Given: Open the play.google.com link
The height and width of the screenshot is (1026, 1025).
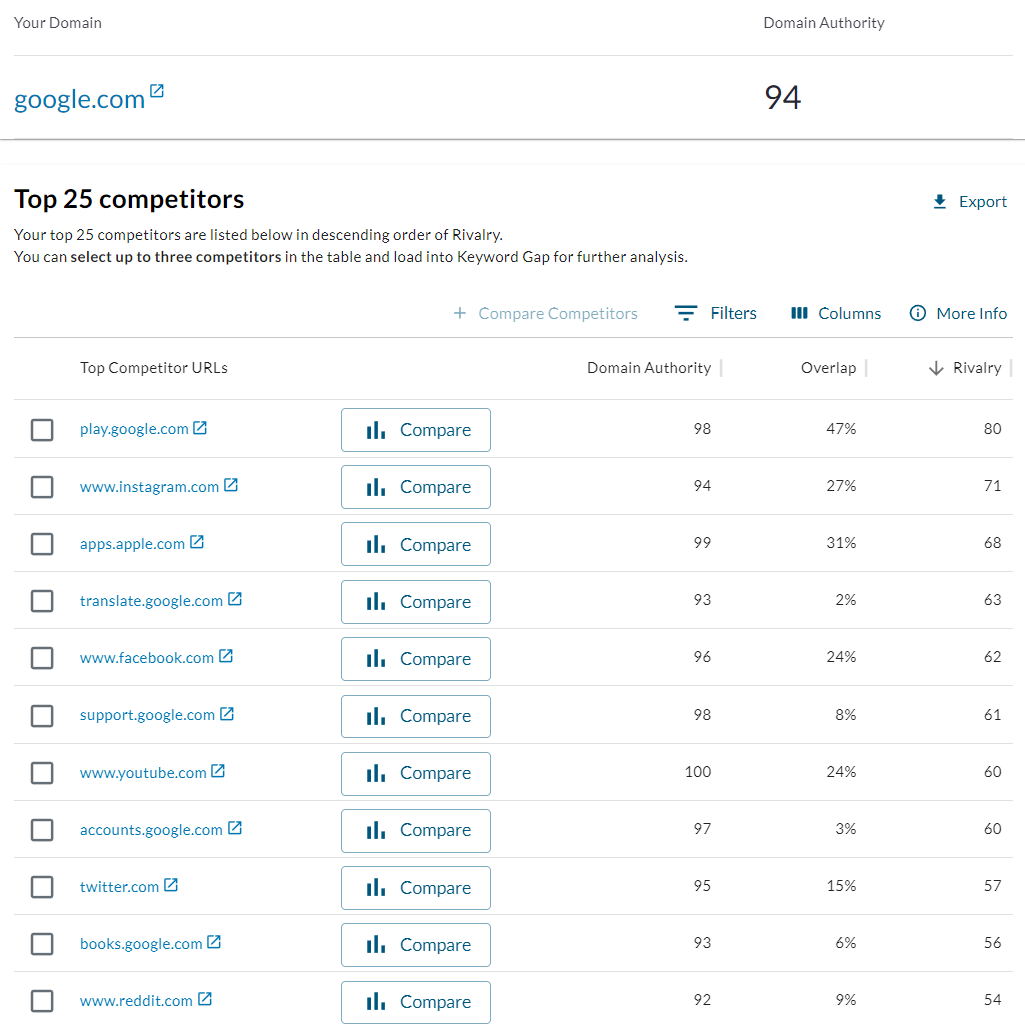Looking at the screenshot, I should pos(134,429).
